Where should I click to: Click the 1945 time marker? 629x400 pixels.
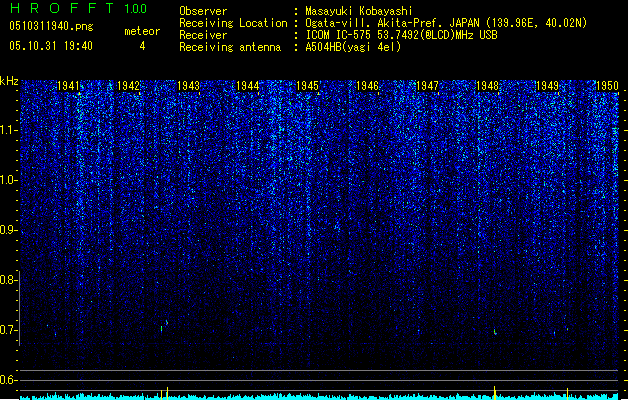click(x=307, y=86)
